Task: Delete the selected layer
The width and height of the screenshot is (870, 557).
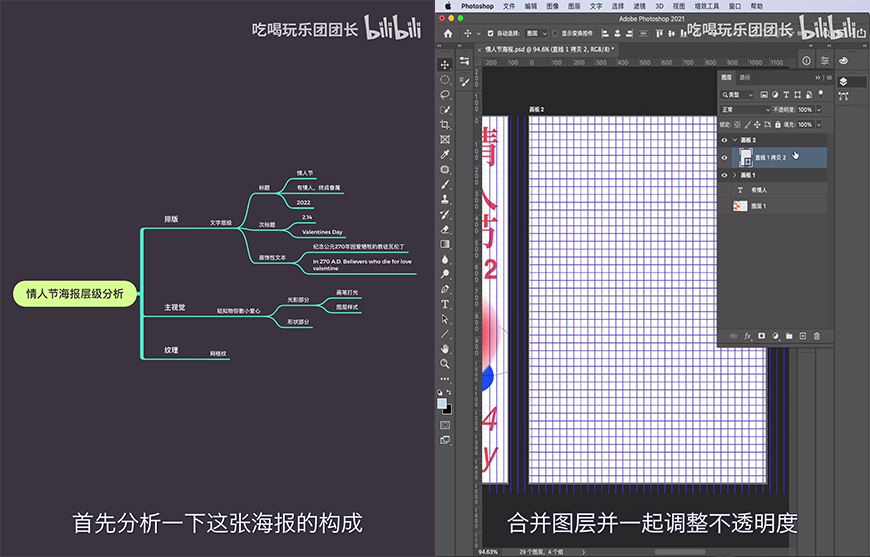Action: (x=817, y=336)
